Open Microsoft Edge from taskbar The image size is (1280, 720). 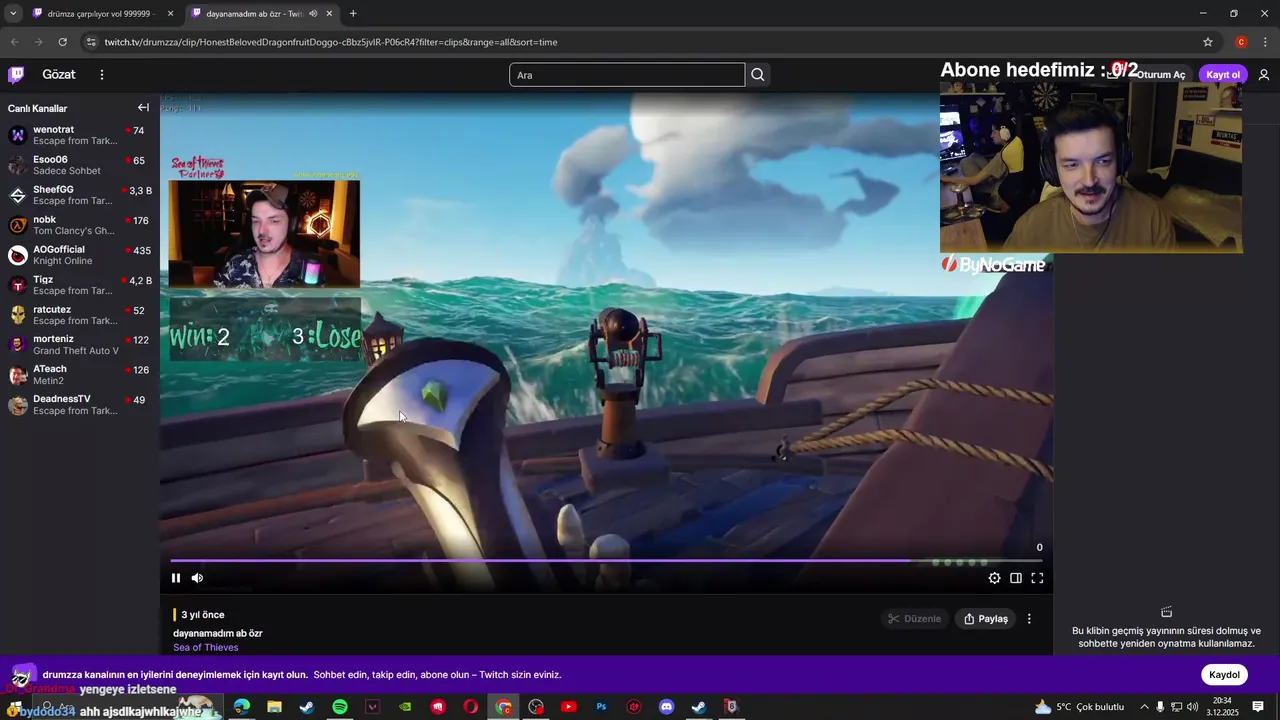click(242, 707)
